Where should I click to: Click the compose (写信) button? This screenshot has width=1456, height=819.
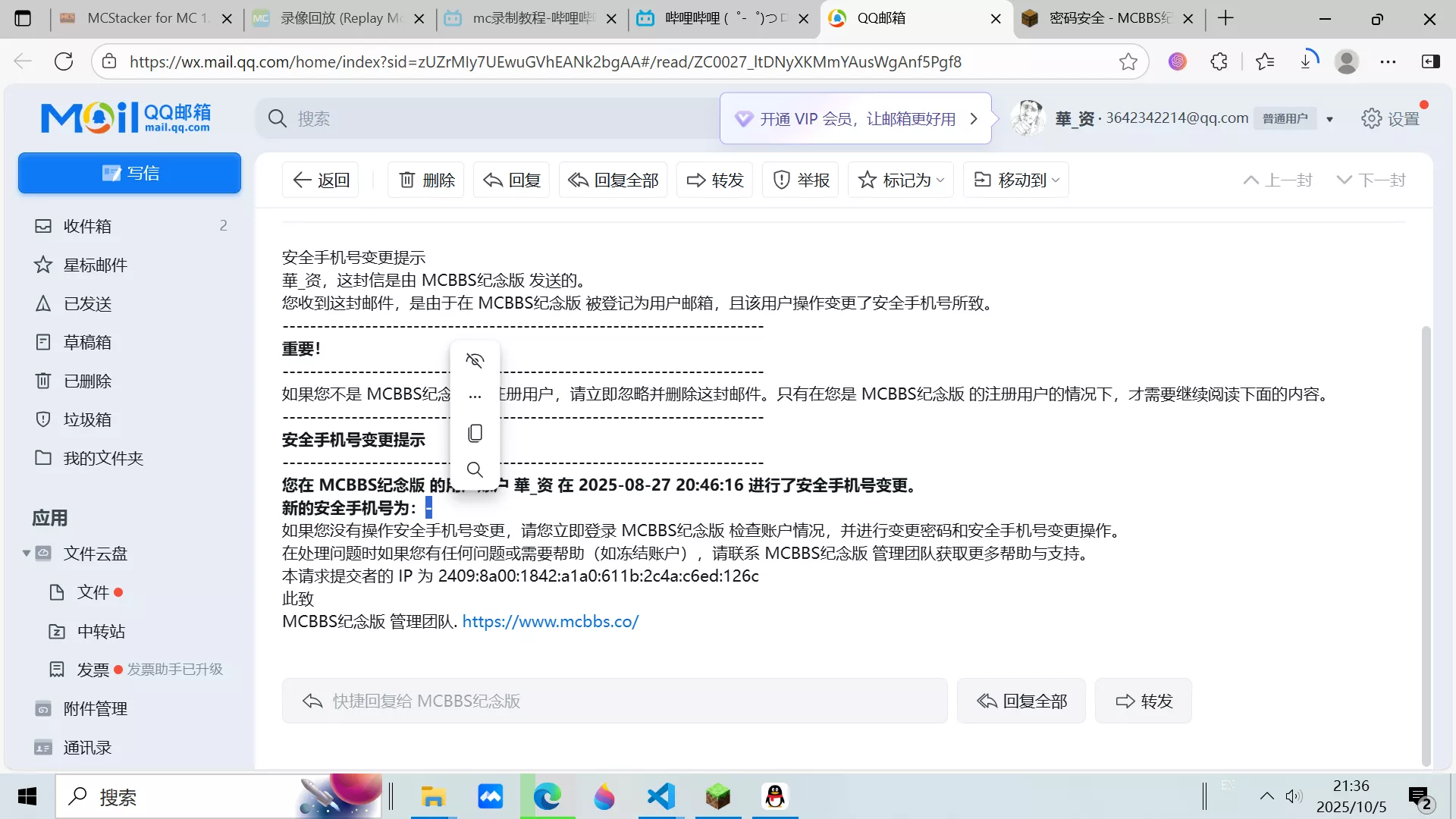pyautogui.click(x=130, y=173)
